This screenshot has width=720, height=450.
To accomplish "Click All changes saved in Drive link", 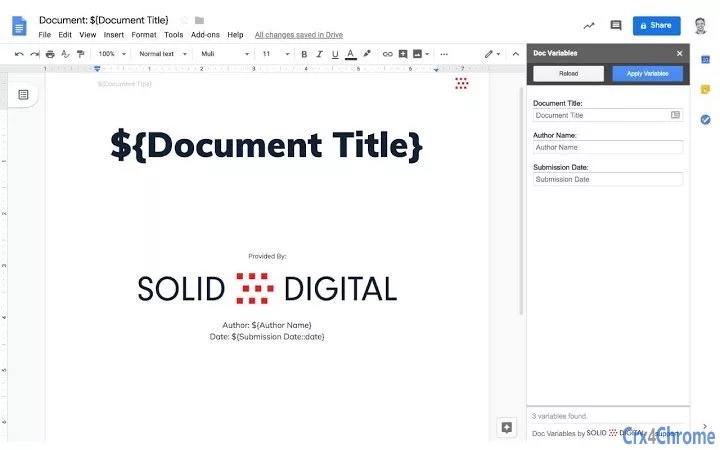I will [299, 35].
